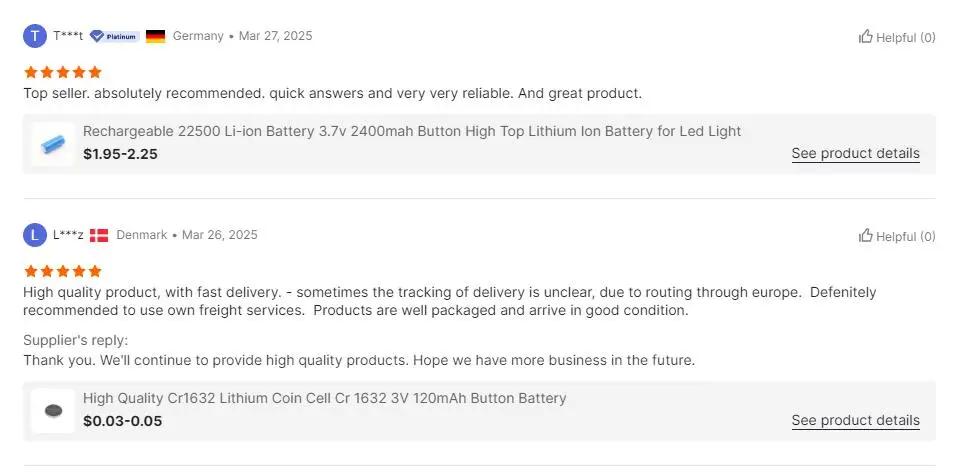
Task: Click the reviewer name T***t
Action: click(x=68, y=36)
